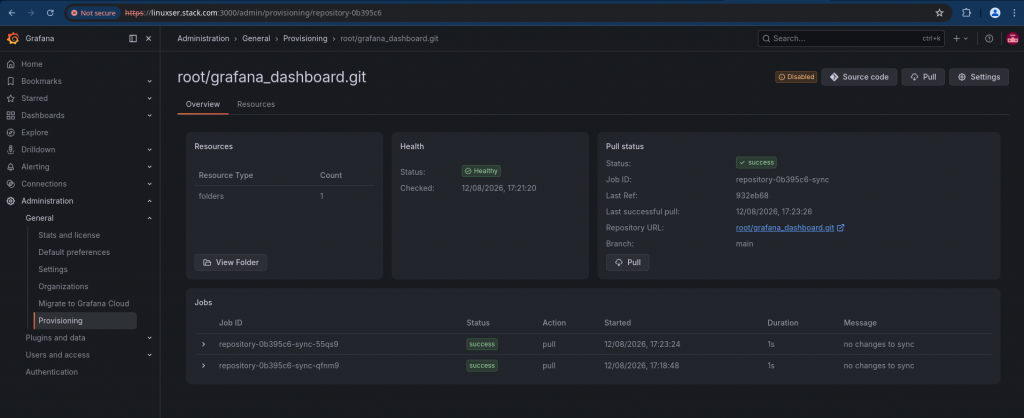The image size is (1024, 418).
Task: Open Organizations in the sidebar
Action: 63,286
